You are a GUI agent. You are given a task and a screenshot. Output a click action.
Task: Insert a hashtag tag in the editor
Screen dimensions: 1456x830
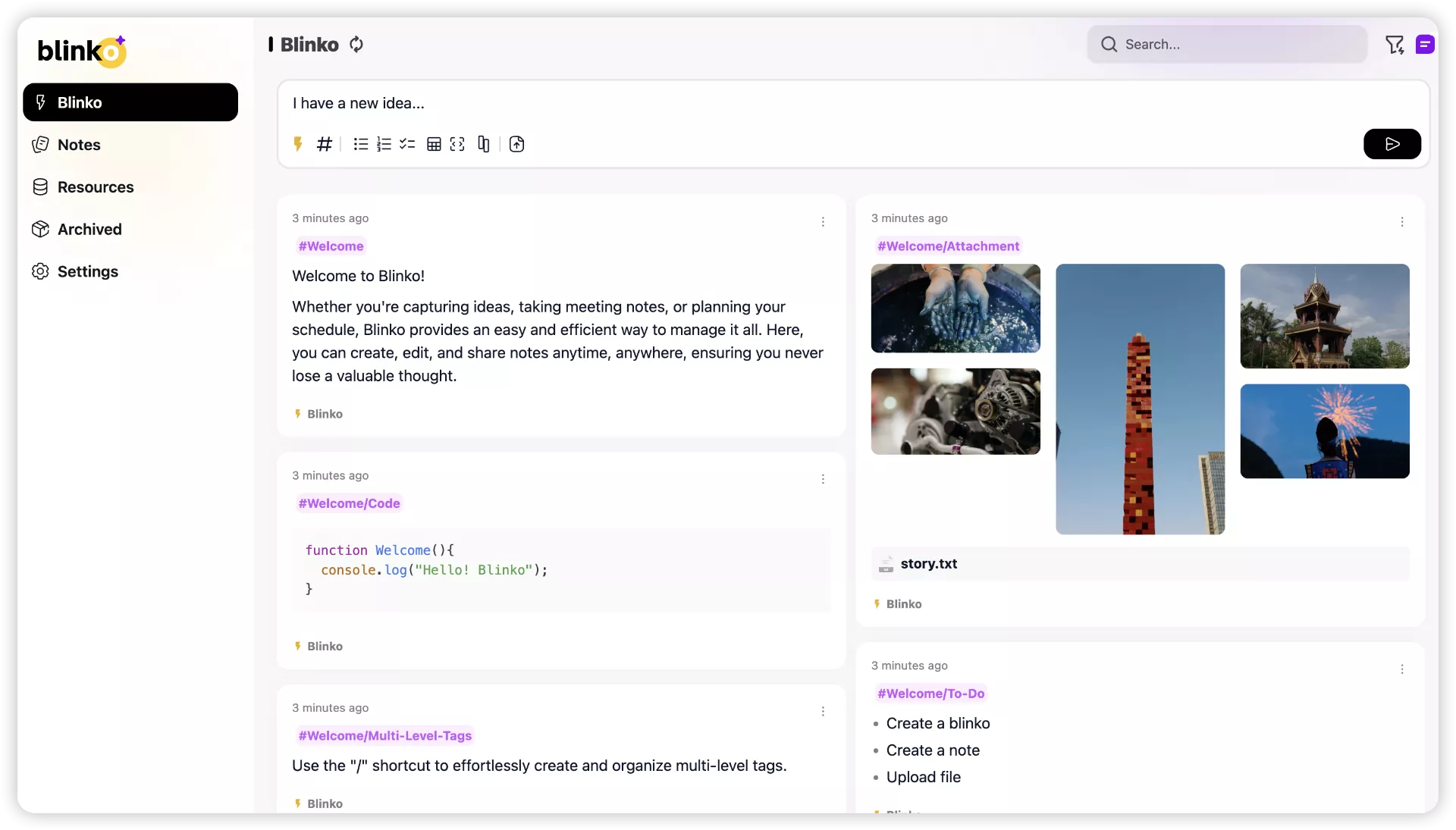[x=325, y=144]
